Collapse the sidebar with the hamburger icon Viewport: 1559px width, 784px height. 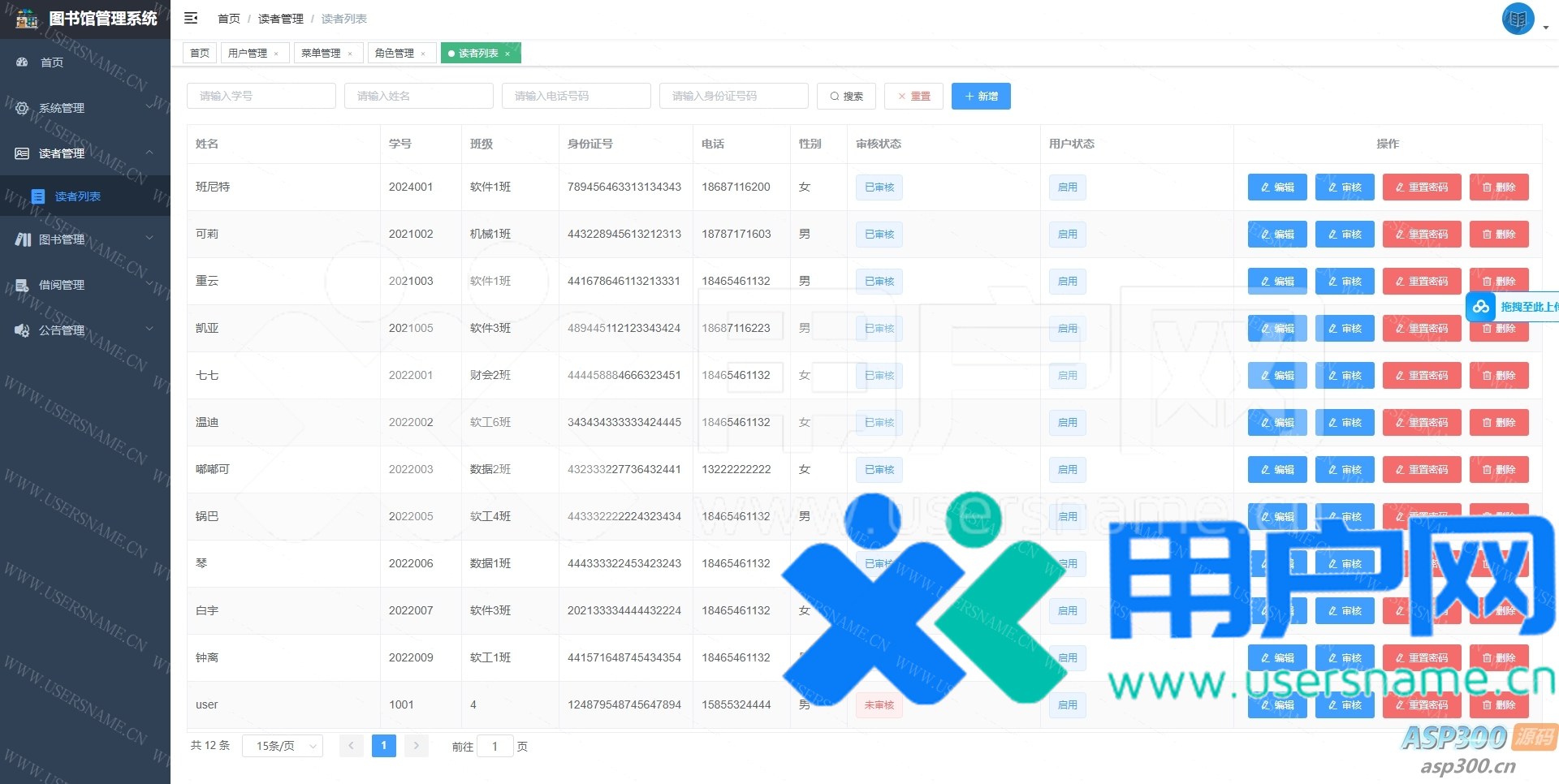191,18
